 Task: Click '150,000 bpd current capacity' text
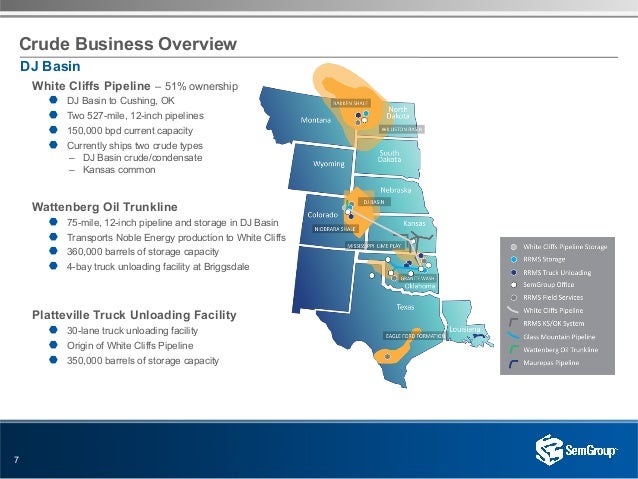tap(130, 131)
